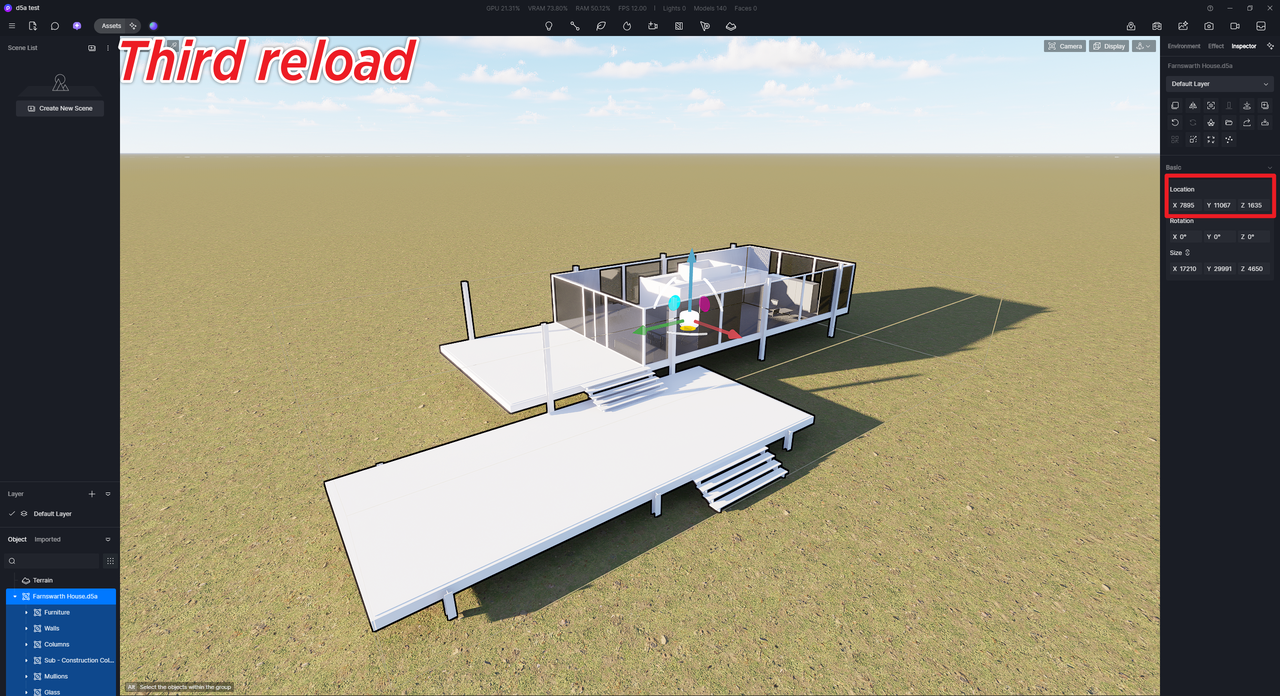Viewport: 1280px width, 696px height.
Task: Open the Default Layer dropdown in Inspector
Action: 1220,84
